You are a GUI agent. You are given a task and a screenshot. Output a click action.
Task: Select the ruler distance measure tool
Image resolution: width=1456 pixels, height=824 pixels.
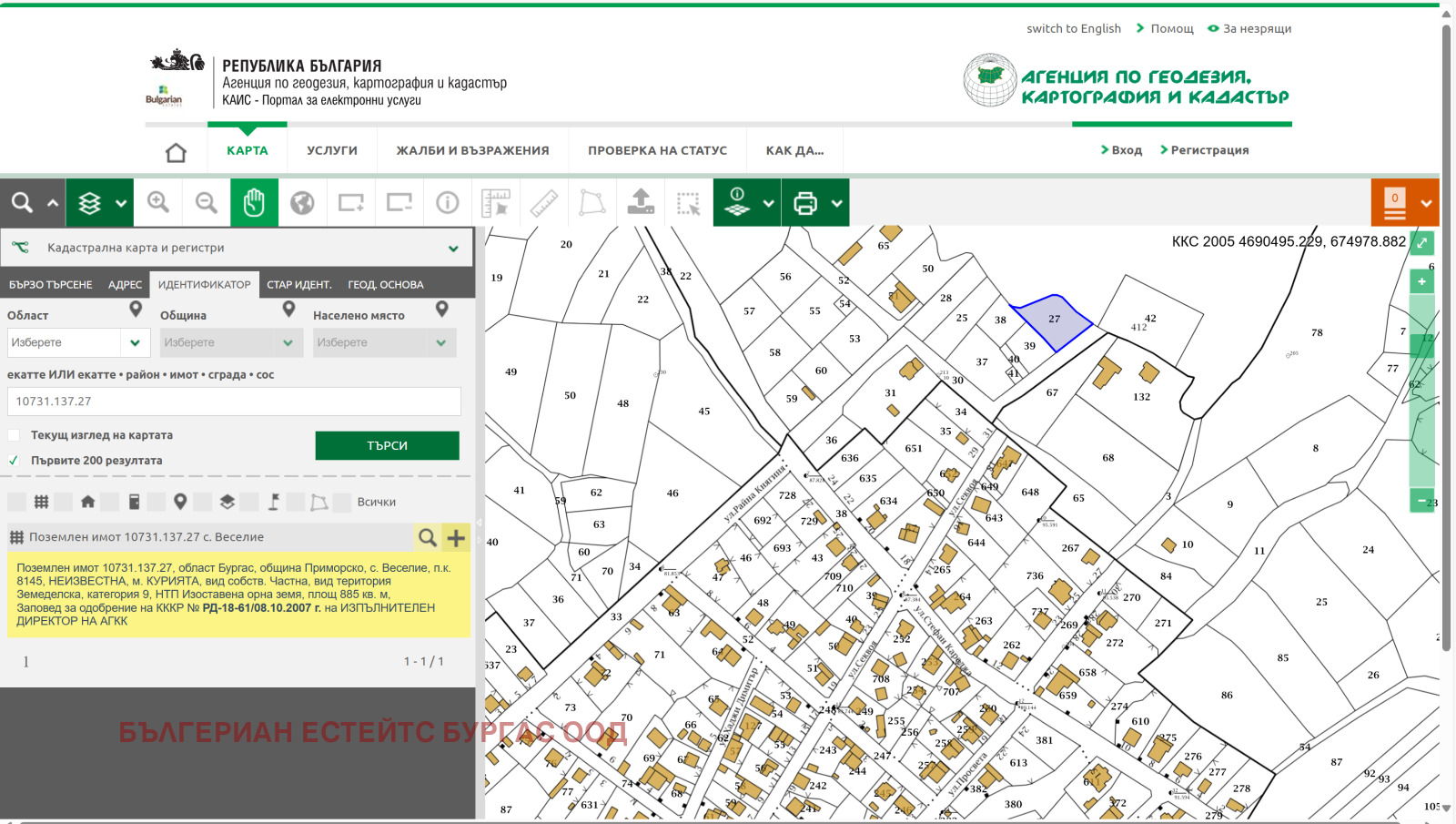[544, 202]
